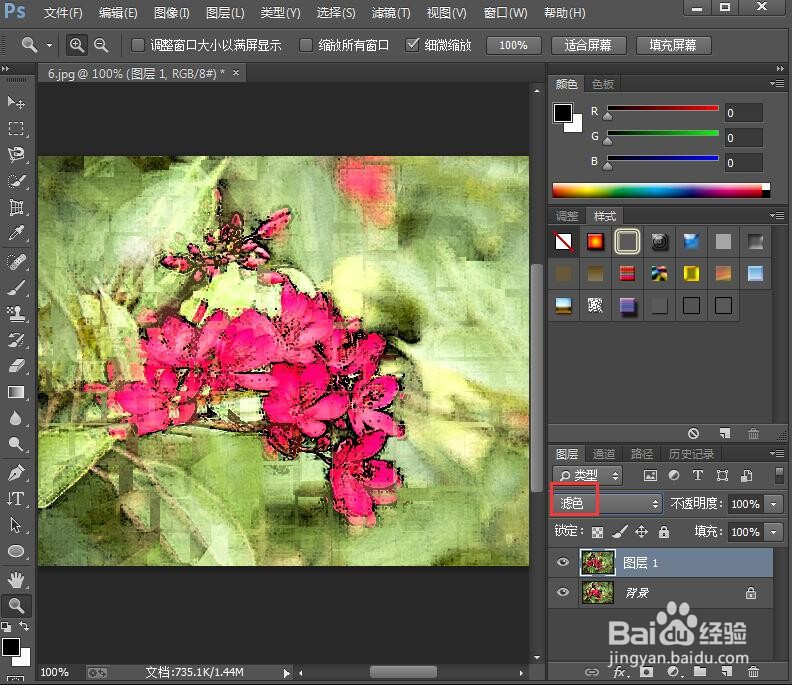The image size is (792, 685).
Task: Switch to the 历史记录 tab
Action: (691, 454)
